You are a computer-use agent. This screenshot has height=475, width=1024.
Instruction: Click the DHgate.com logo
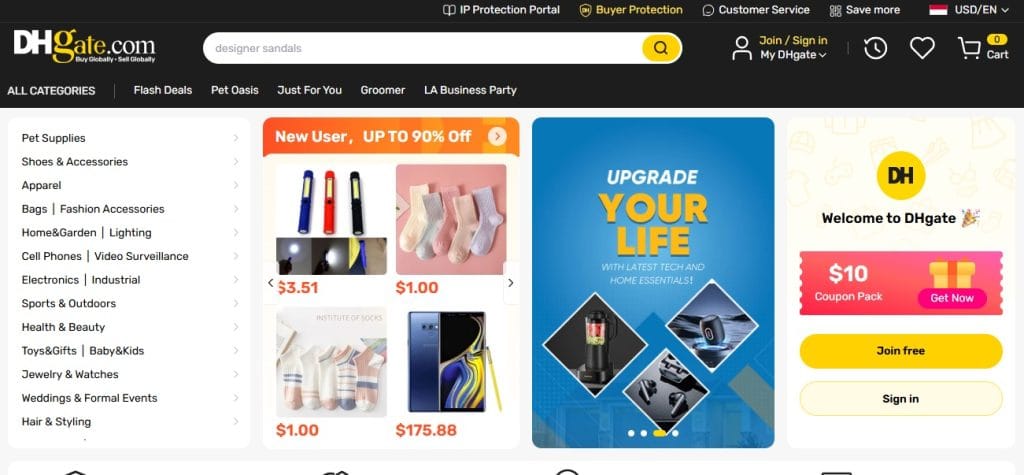[x=84, y=46]
